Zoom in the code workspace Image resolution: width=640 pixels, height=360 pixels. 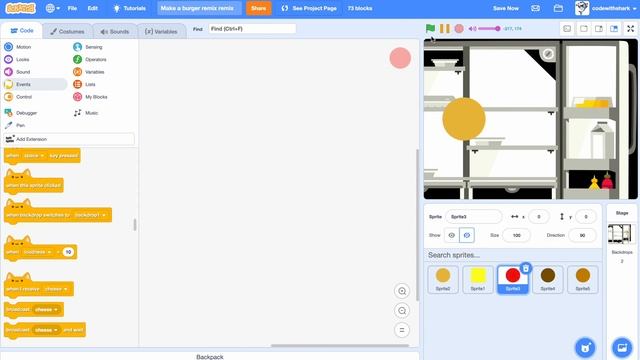click(x=402, y=291)
